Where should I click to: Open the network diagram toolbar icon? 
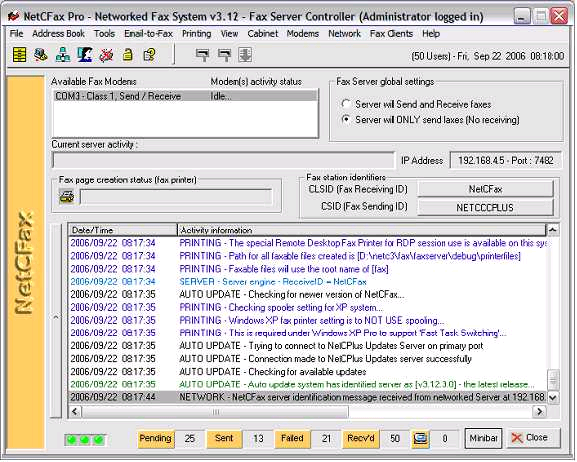pyautogui.click(x=63, y=55)
